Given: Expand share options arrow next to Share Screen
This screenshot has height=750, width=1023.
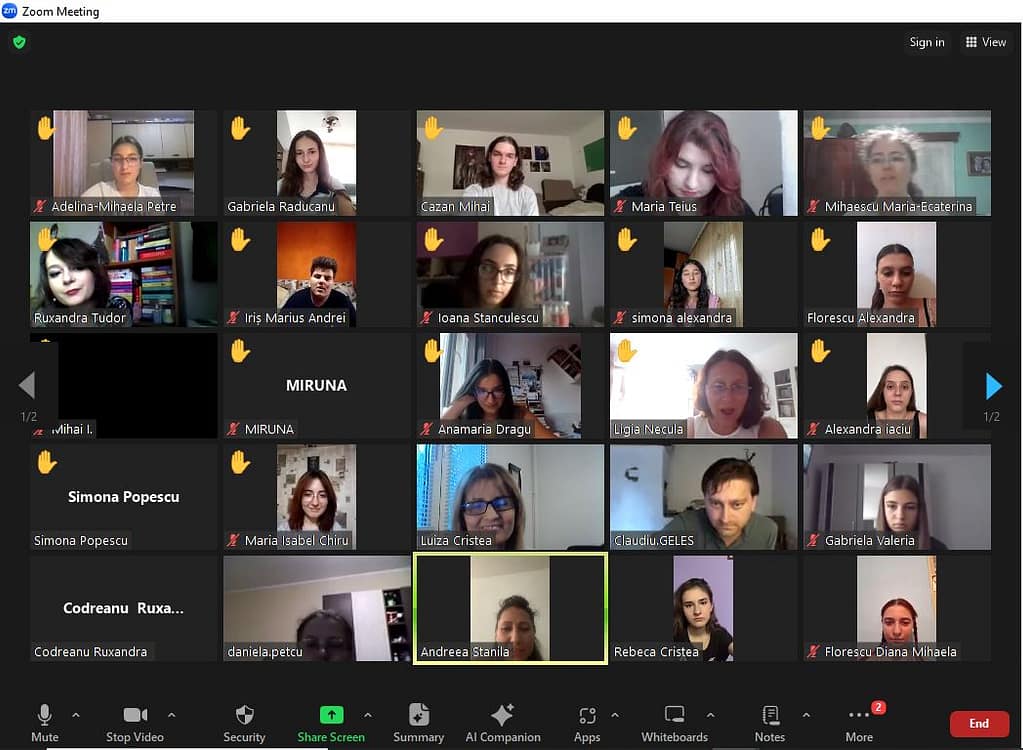Looking at the screenshot, I should click(368, 715).
